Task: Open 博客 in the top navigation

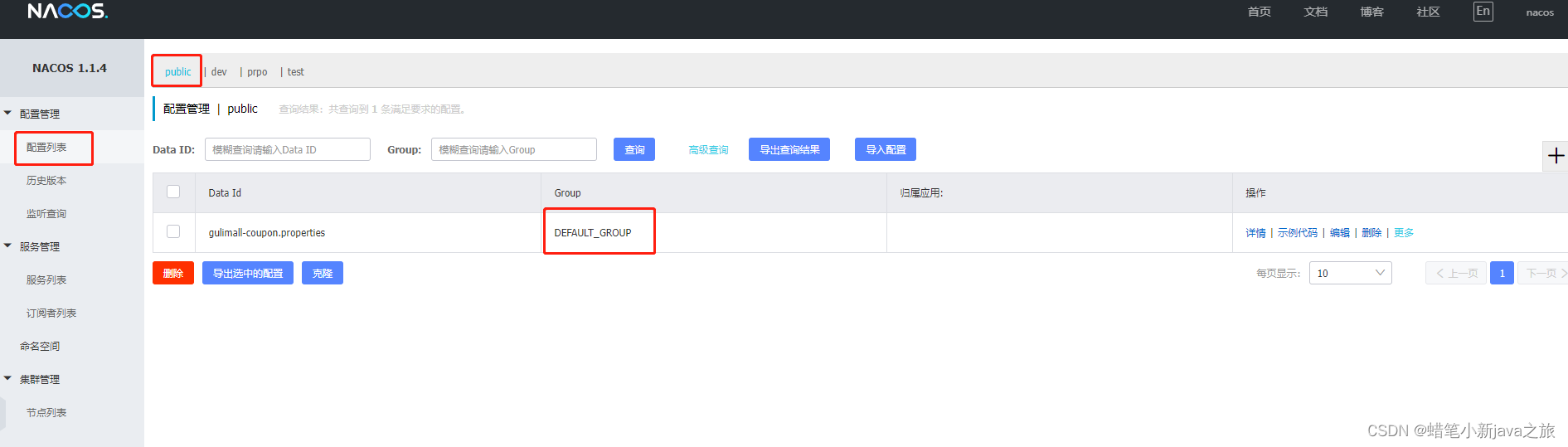Action: click(1371, 12)
